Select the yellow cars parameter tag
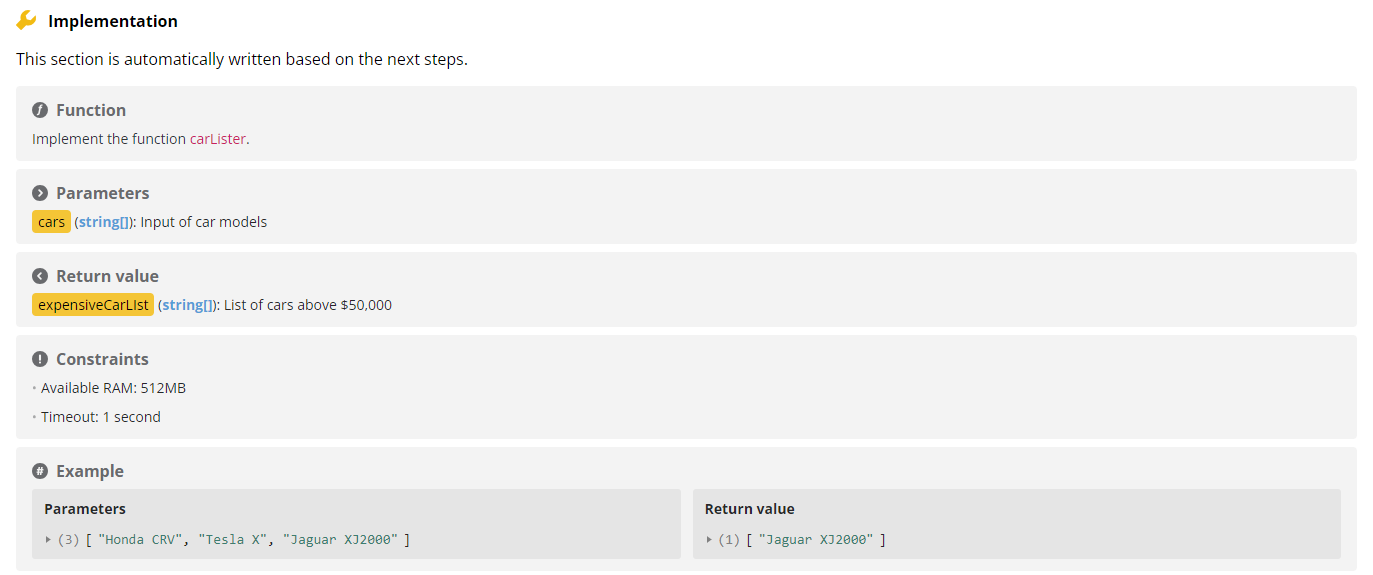Screen dimensions: 1373x575 [51, 222]
